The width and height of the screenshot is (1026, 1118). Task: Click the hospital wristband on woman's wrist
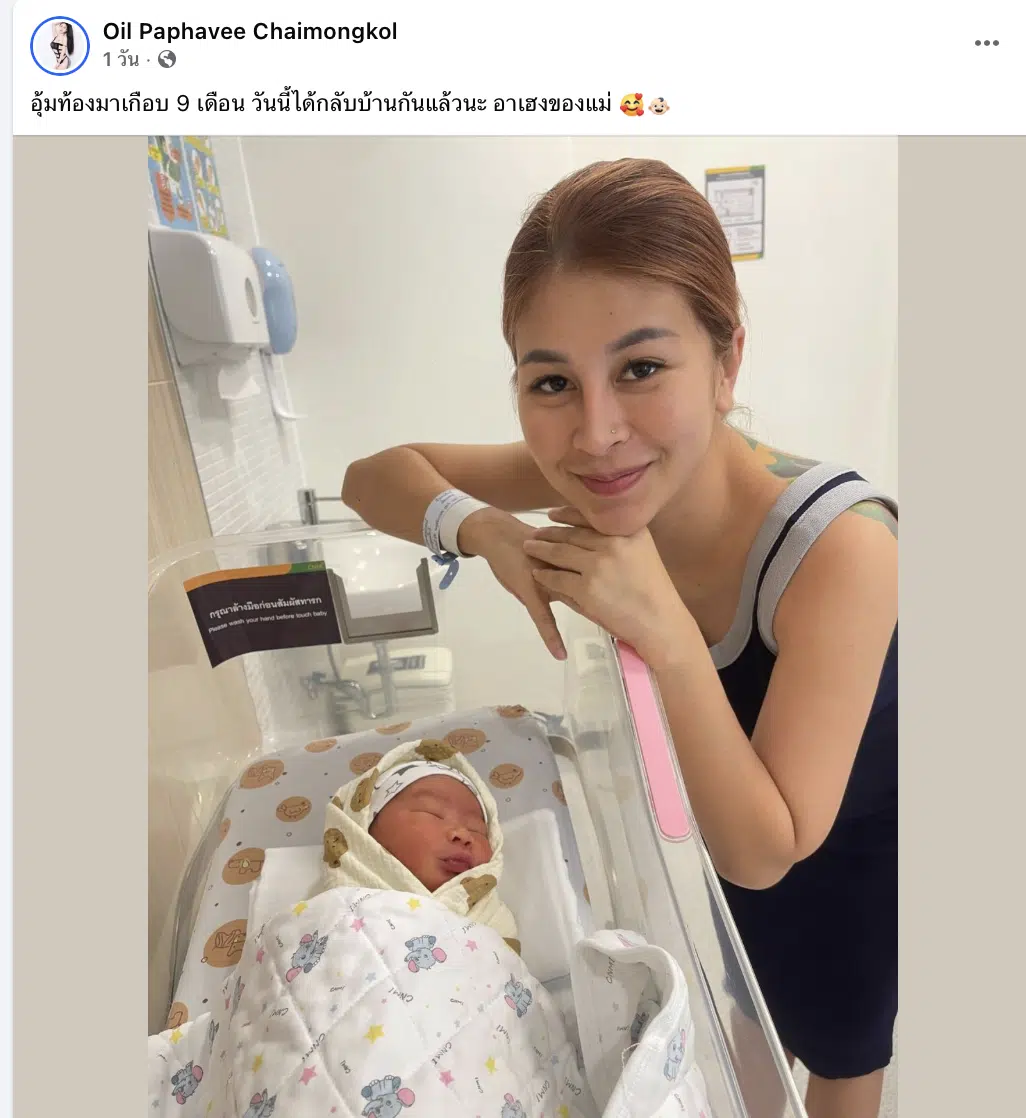pos(448,523)
